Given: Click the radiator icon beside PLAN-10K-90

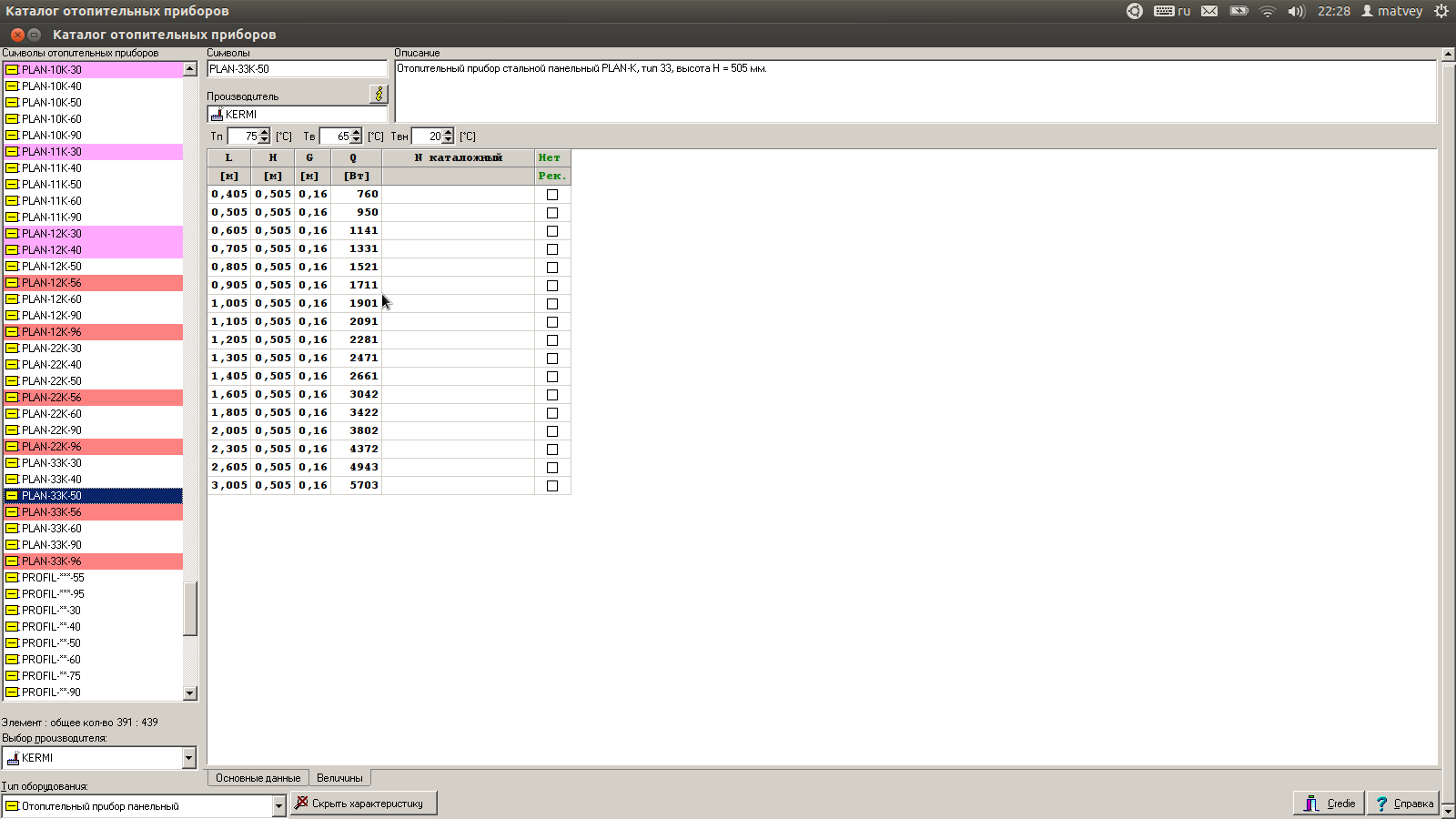Looking at the screenshot, I should pyautogui.click(x=12, y=136).
